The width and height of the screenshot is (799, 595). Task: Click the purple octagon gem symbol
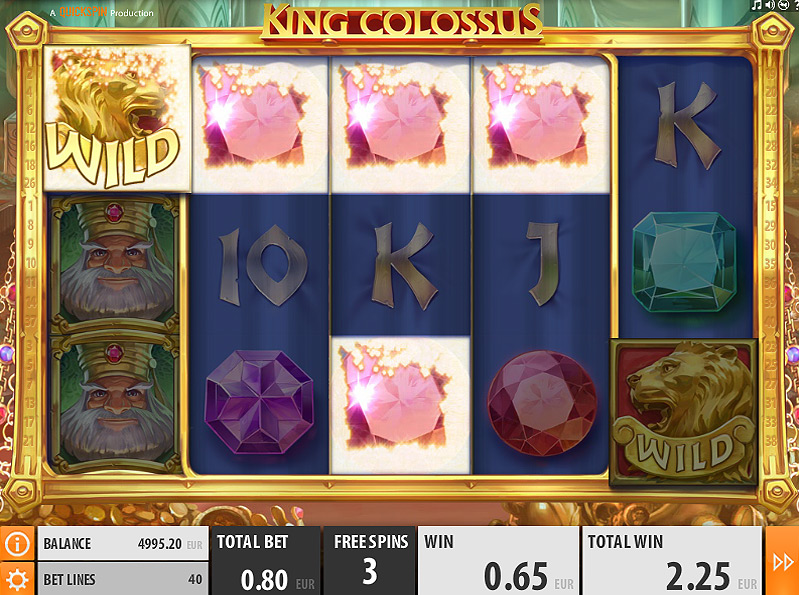[x=259, y=402]
